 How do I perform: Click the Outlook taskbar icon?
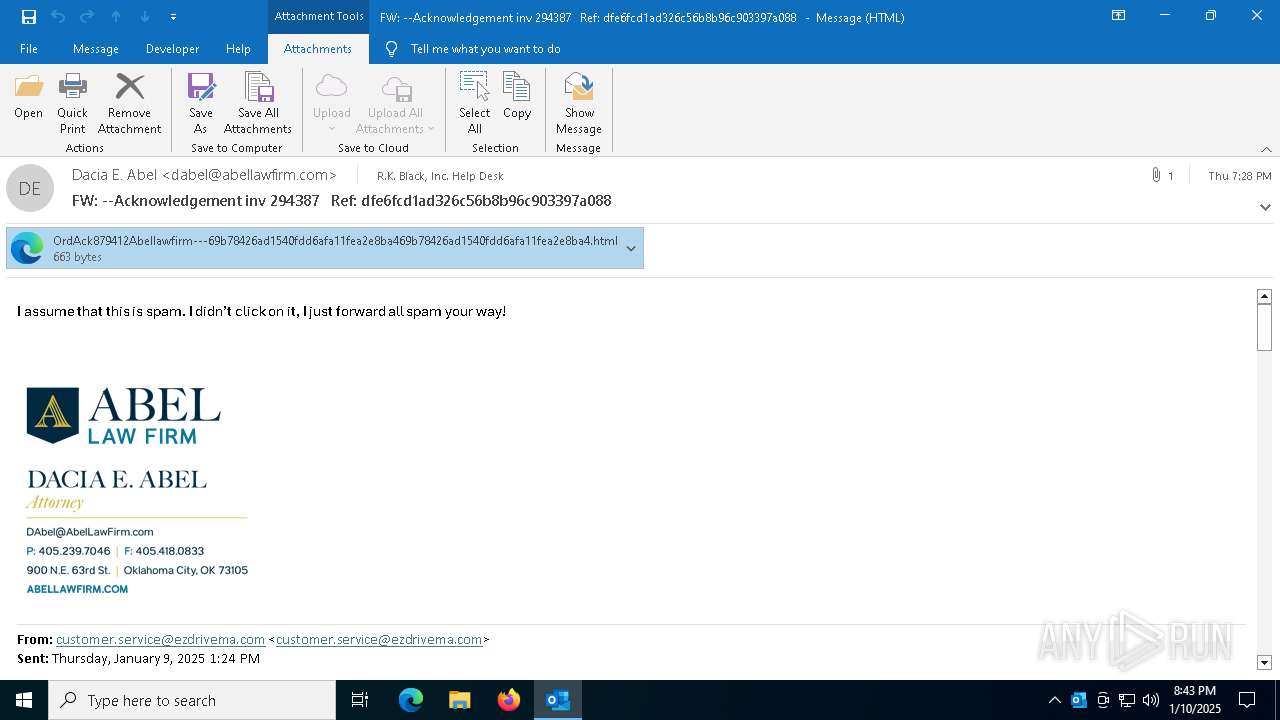pyautogui.click(x=558, y=700)
